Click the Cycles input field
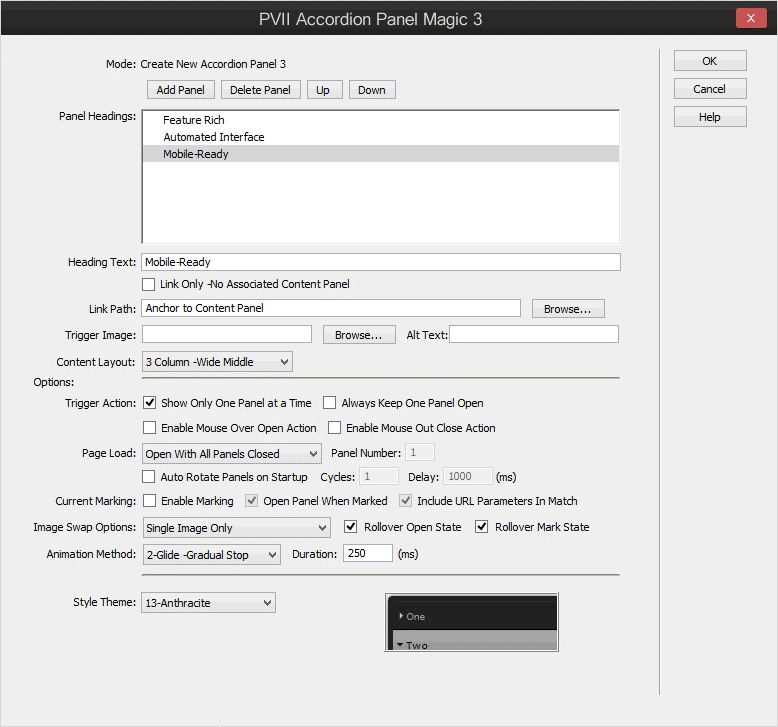Viewport: 778px width, 727px height. (x=379, y=476)
